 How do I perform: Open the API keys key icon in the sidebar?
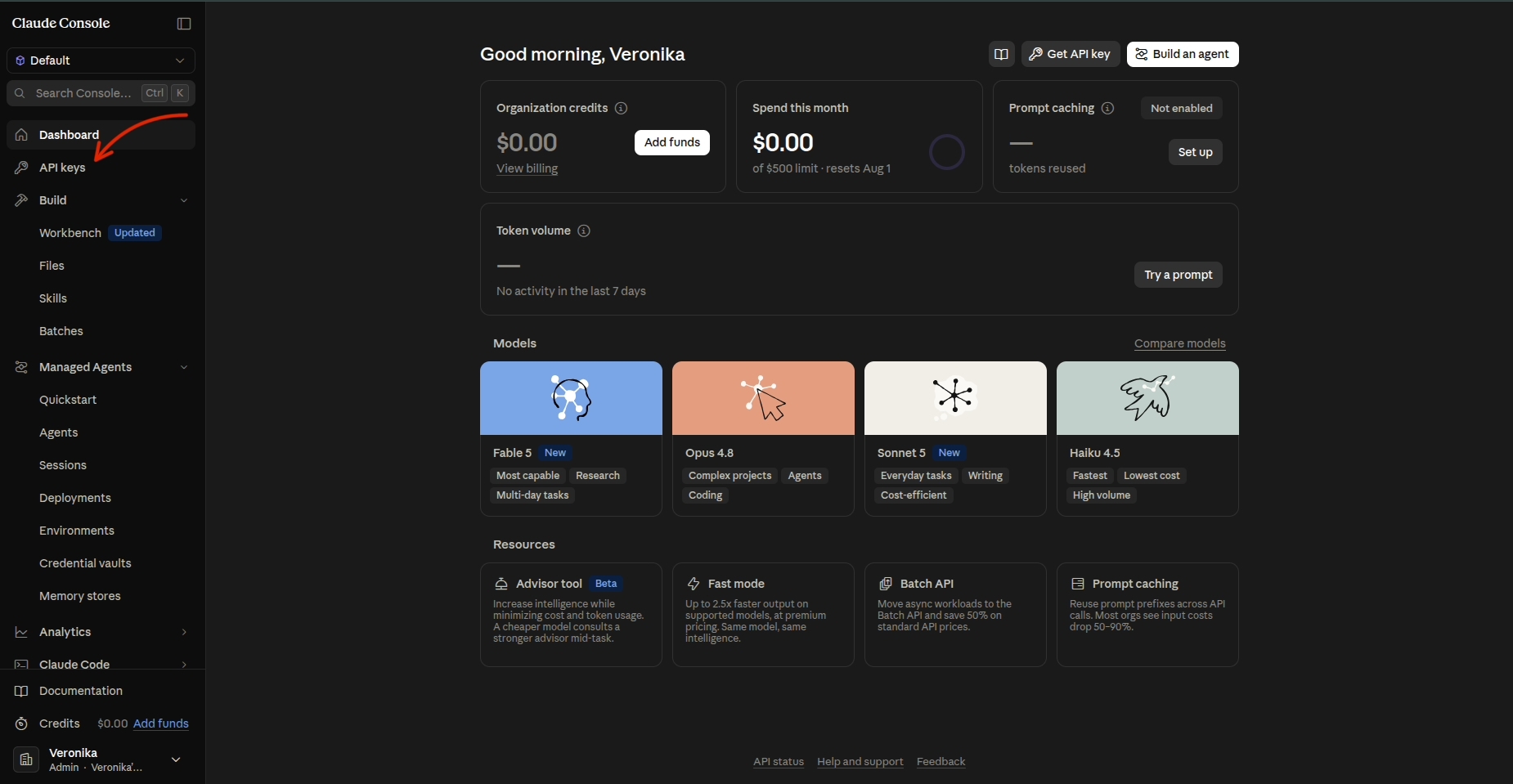(x=21, y=168)
